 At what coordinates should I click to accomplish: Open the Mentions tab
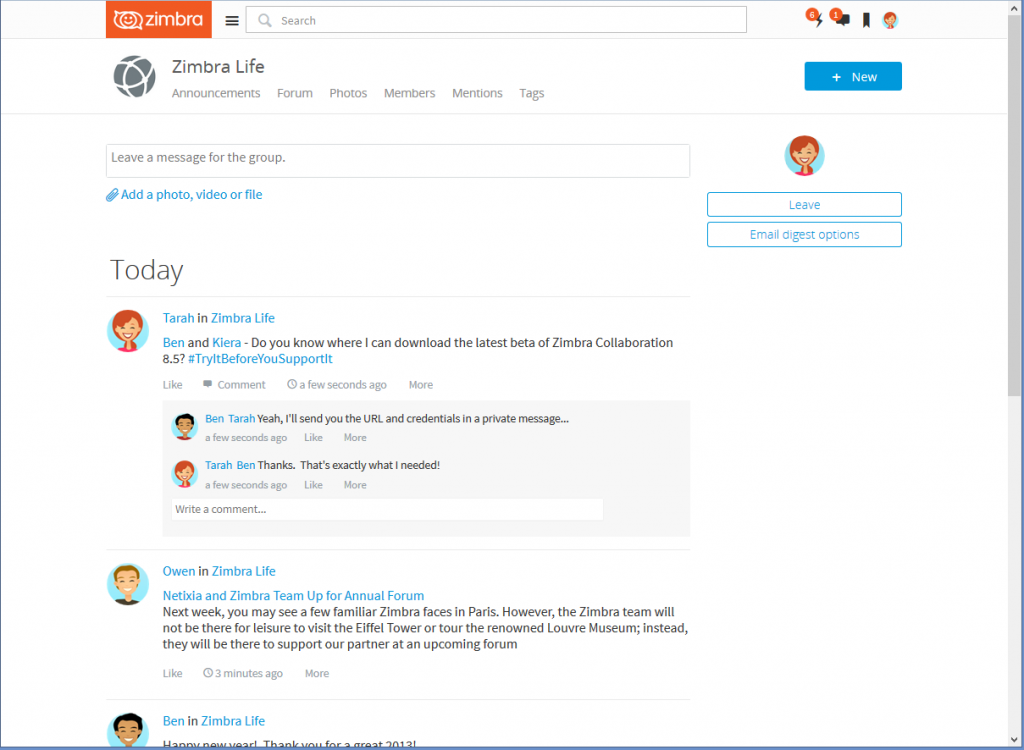[477, 93]
